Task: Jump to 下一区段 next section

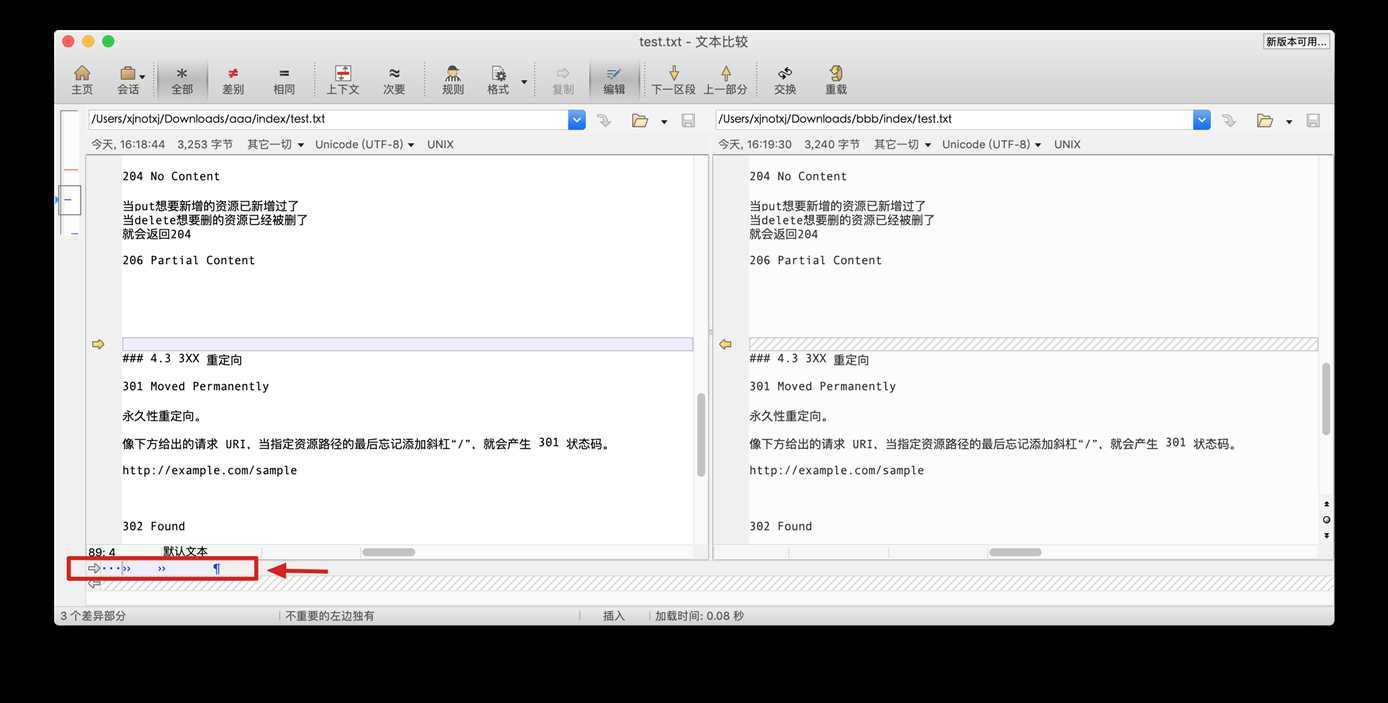Action: [673, 79]
